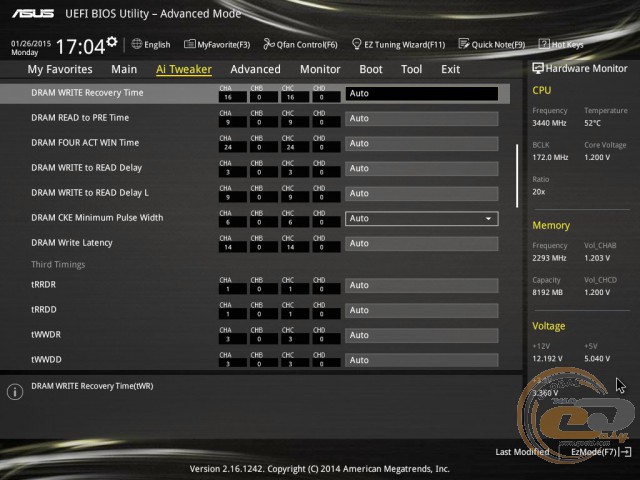The image size is (640, 480).
Task: Select Ai Tweaker tab
Action: pos(184,69)
